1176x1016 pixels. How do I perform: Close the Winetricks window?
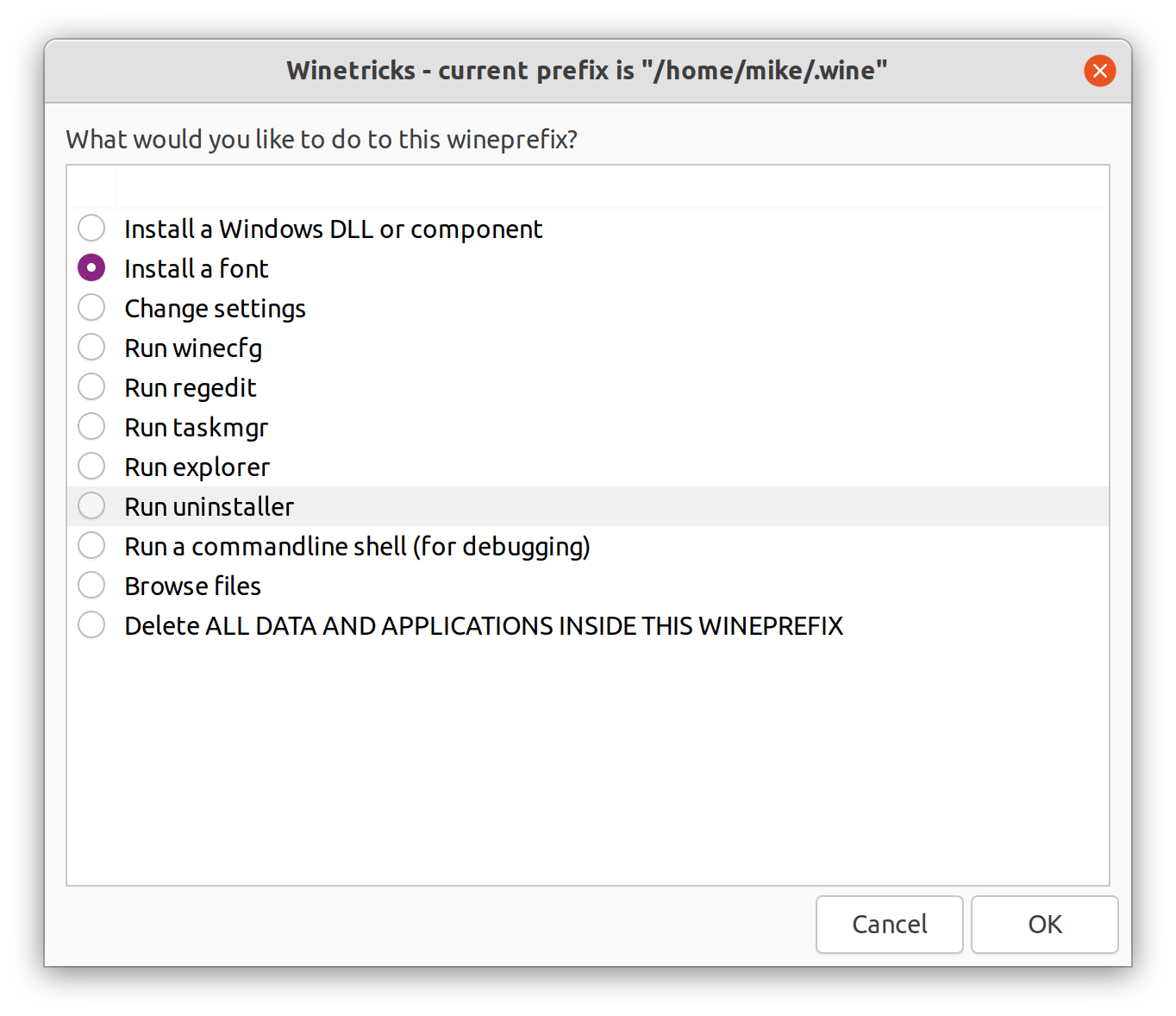[x=1100, y=71]
